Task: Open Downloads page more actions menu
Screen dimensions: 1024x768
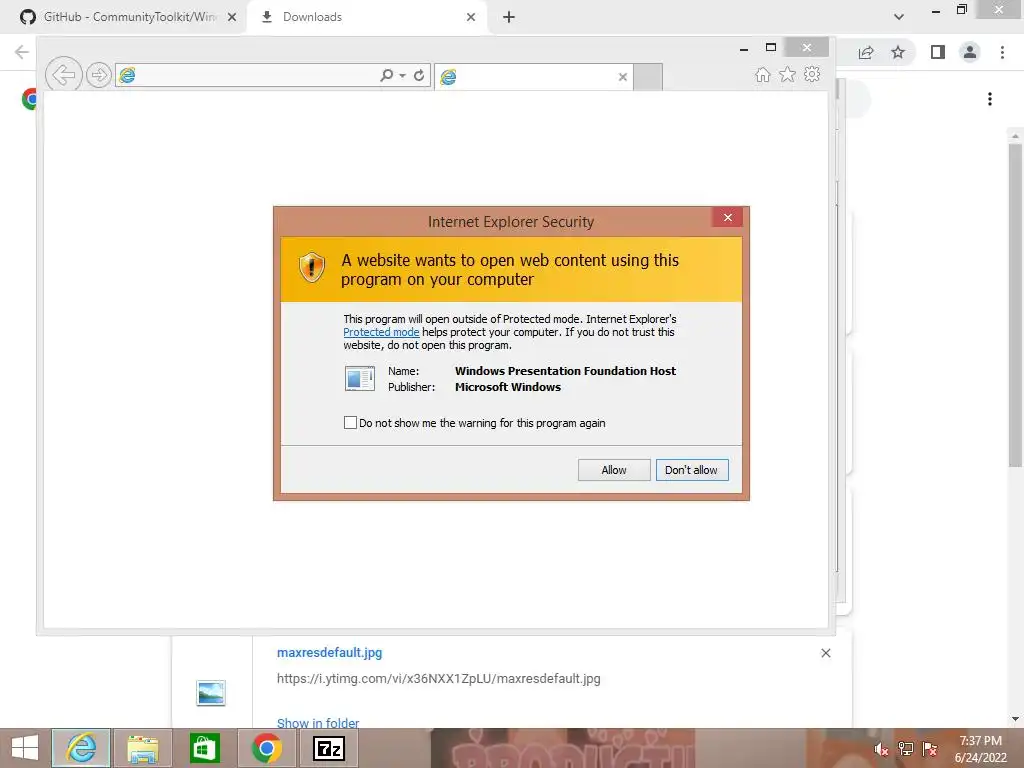Action: [990, 99]
